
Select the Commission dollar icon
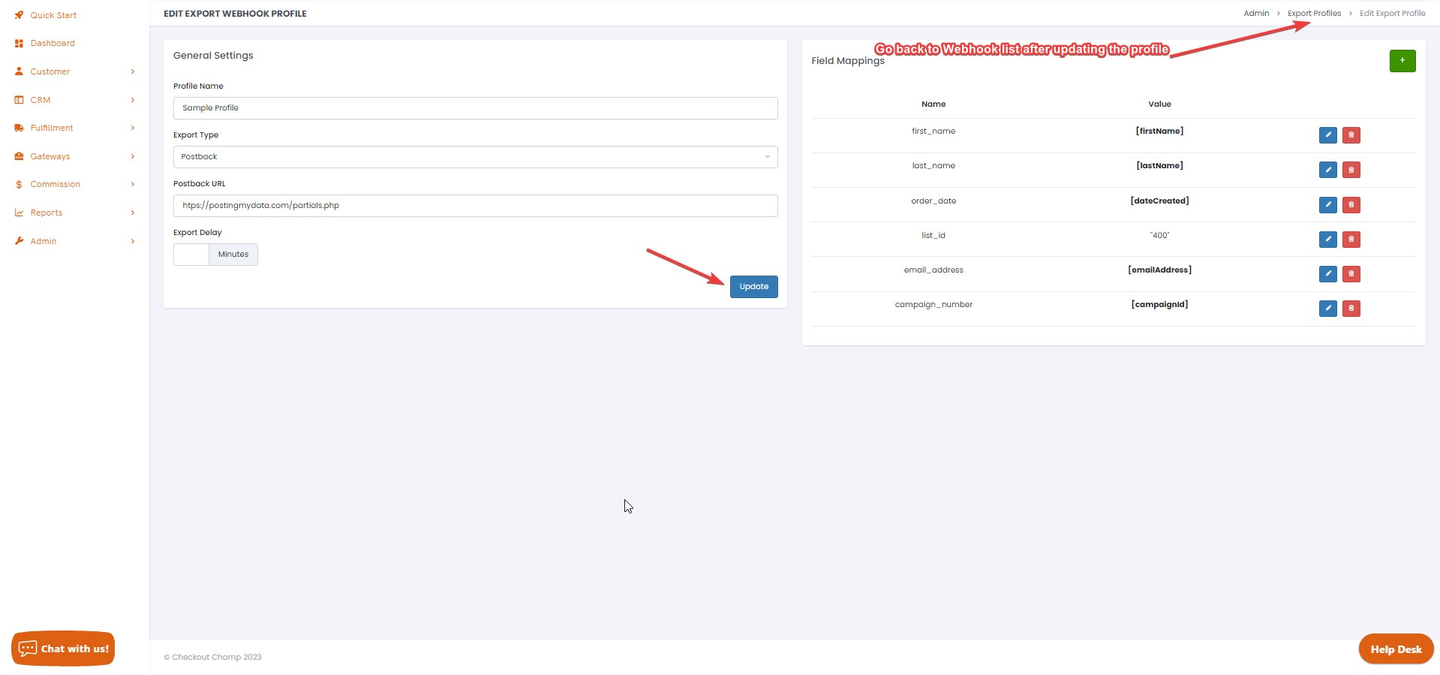[x=16, y=184]
